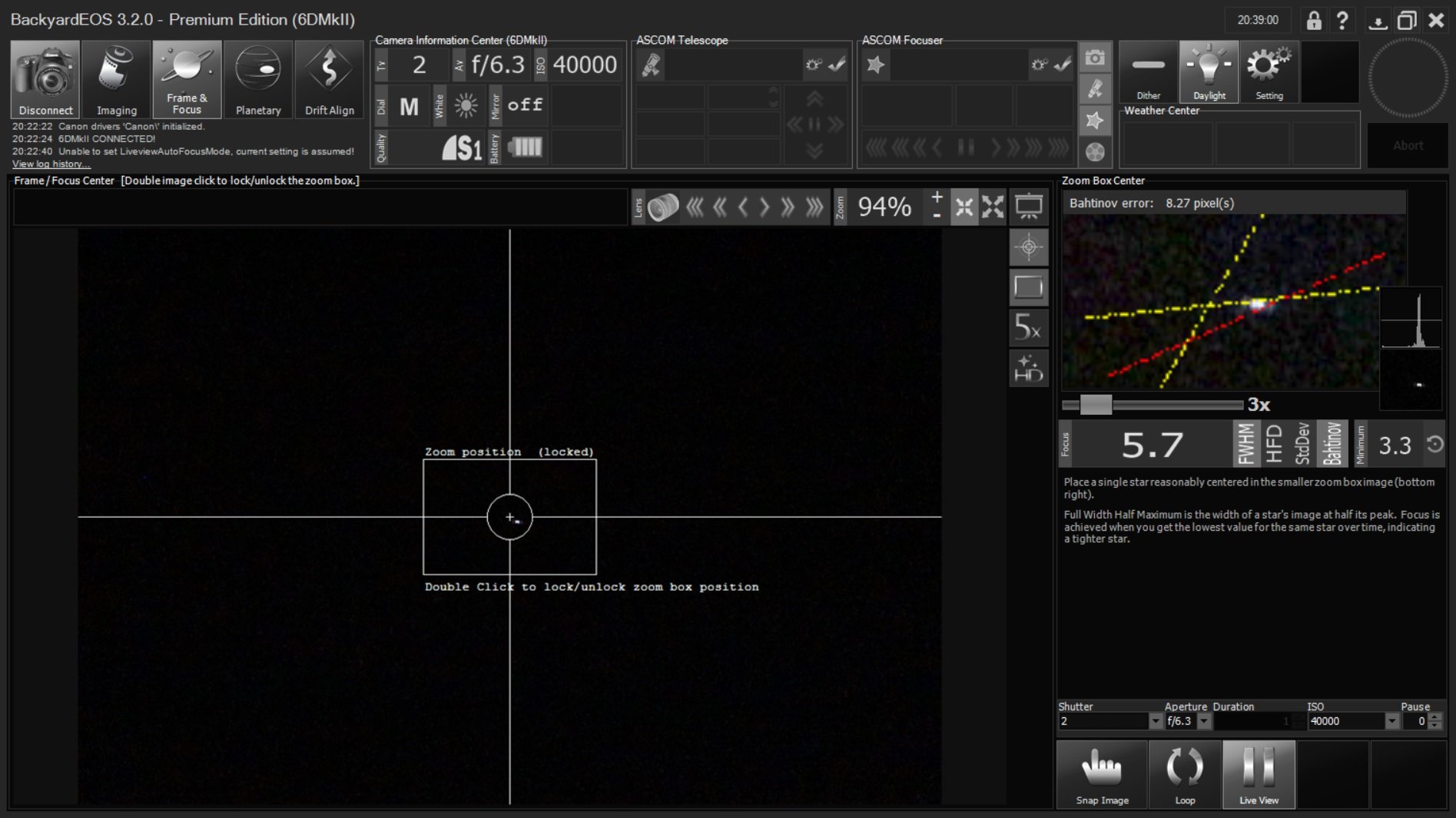
Task: Toggle Daylight display mode
Action: 1209,72
